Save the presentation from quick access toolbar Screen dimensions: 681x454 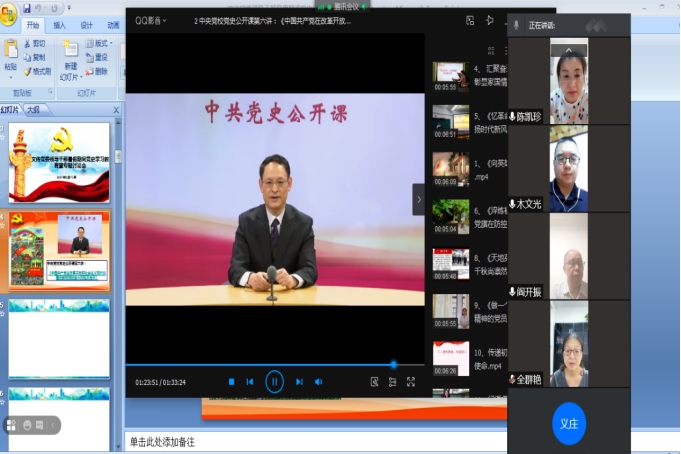tap(27, 8)
